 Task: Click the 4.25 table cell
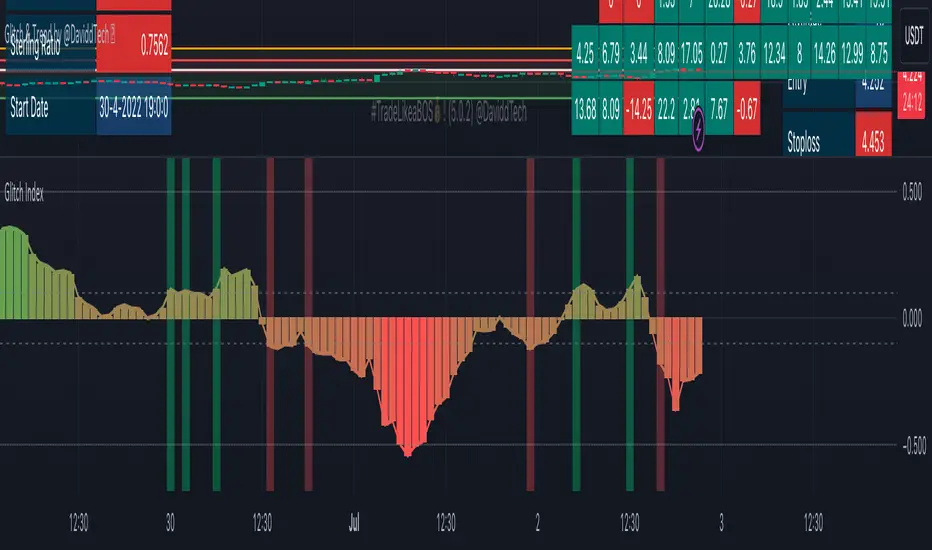click(585, 54)
